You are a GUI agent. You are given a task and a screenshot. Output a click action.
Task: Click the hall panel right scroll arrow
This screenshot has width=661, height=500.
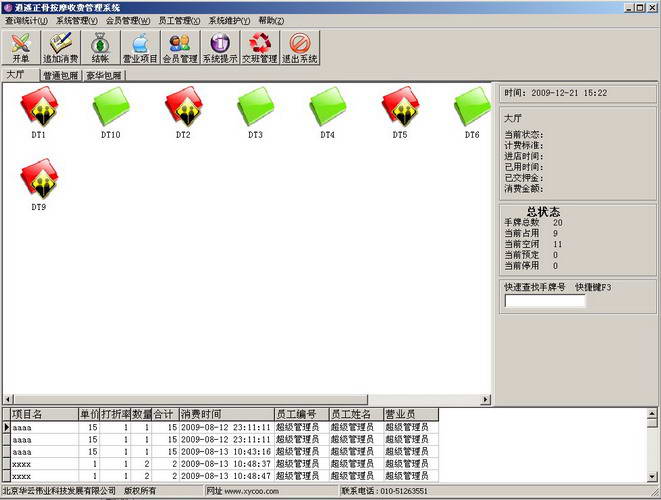coord(486,399)
